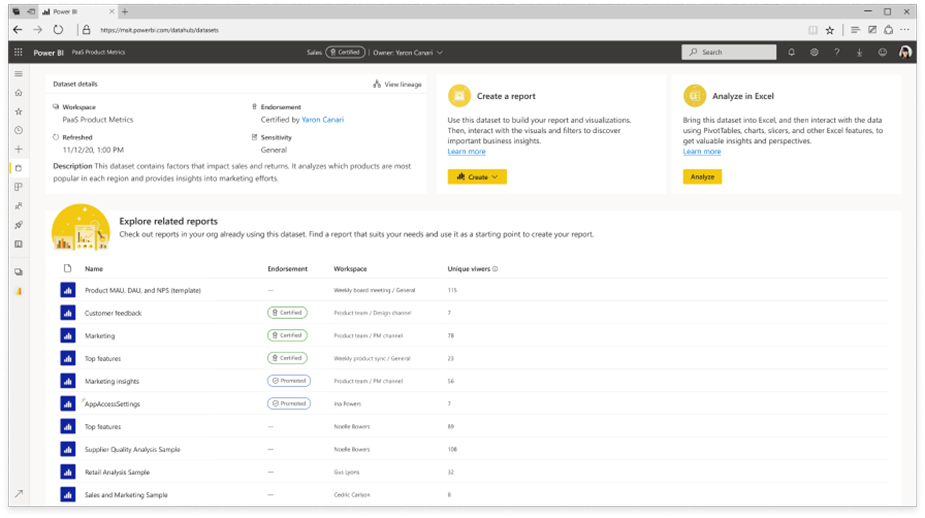Open the Customer feedback report
Image resolution: width=925 pixels, height=518 pixels.
pyautogui.click(x=113, y=313)
